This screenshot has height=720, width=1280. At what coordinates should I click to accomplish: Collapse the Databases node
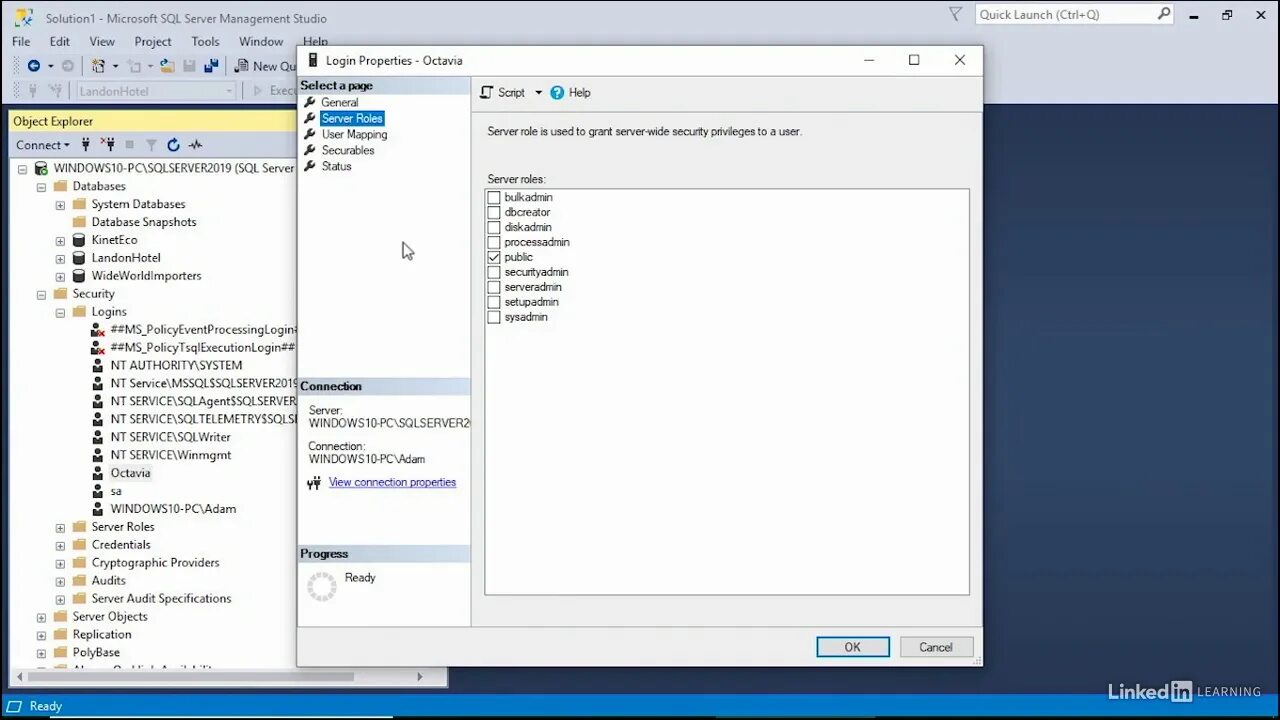[41, 186]
